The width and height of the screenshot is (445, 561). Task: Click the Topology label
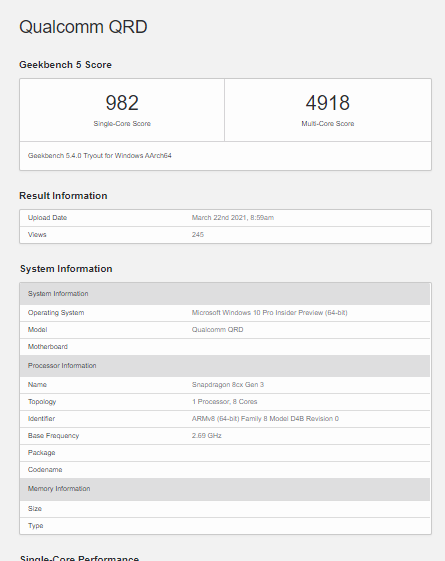point(42,402)
